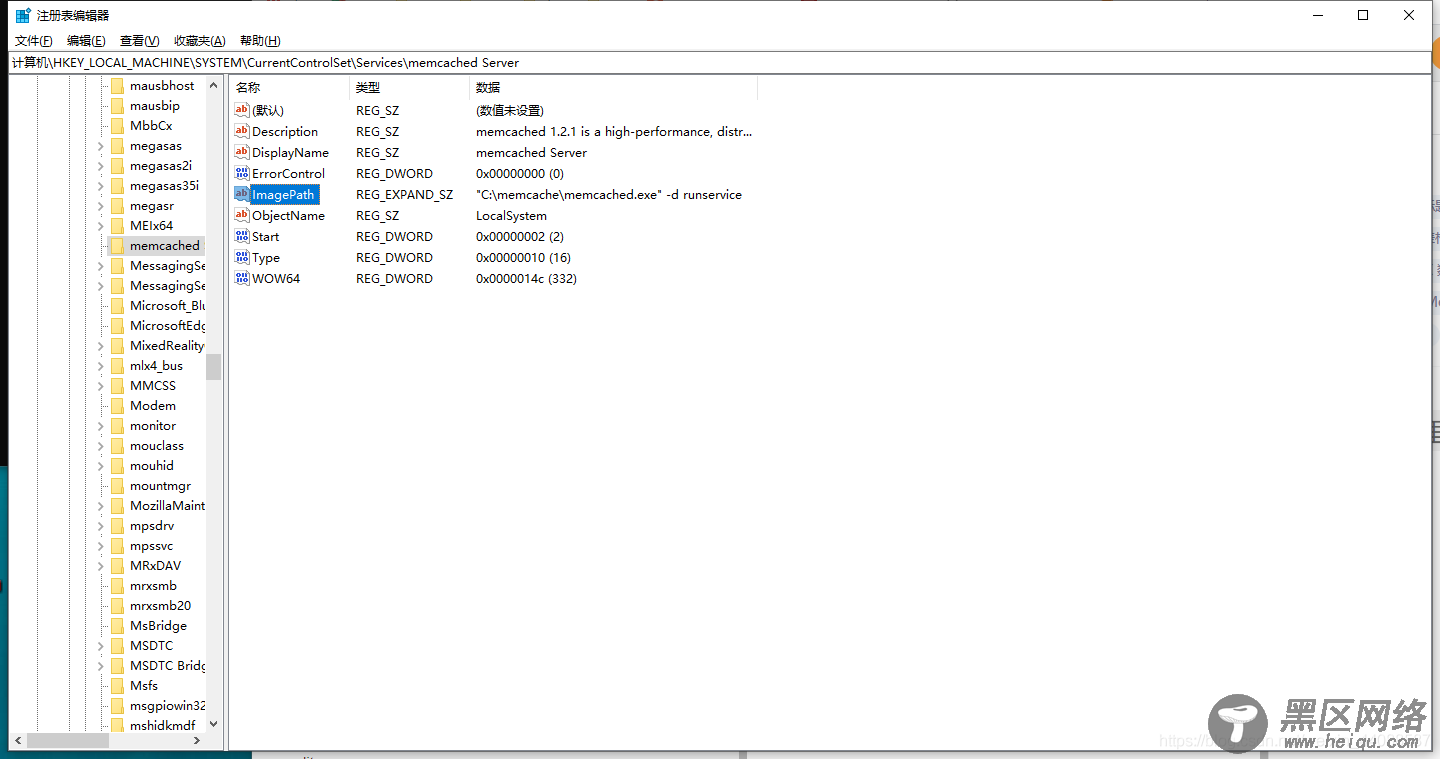Click the Type DWORD binary icon
This screenshot has height=759, width=1440.
click(242, 257)
